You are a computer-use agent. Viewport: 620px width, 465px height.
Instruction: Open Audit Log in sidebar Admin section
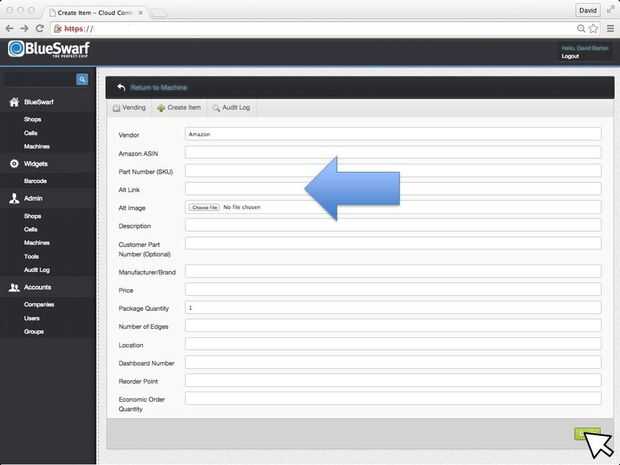click(37, 270)
